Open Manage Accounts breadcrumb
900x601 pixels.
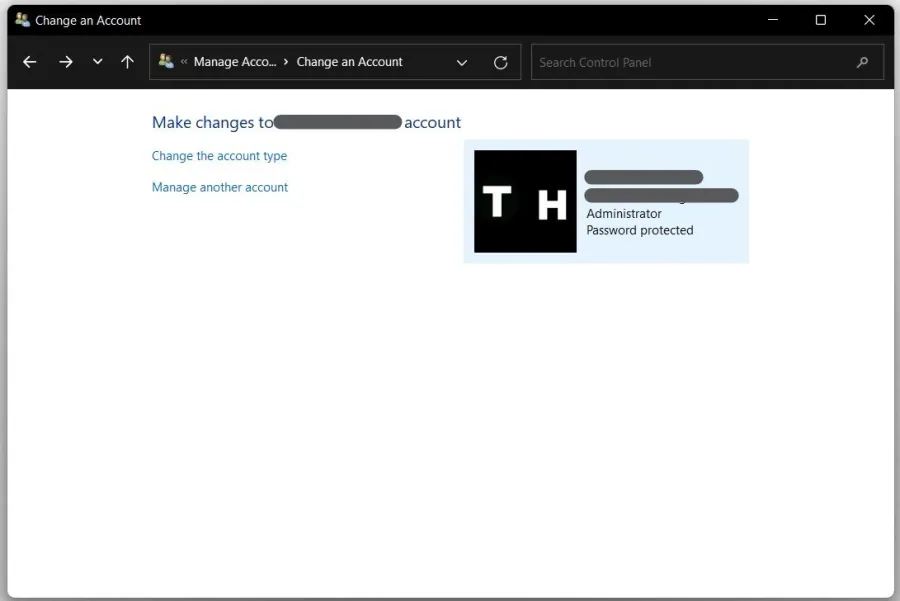[235, 62]
